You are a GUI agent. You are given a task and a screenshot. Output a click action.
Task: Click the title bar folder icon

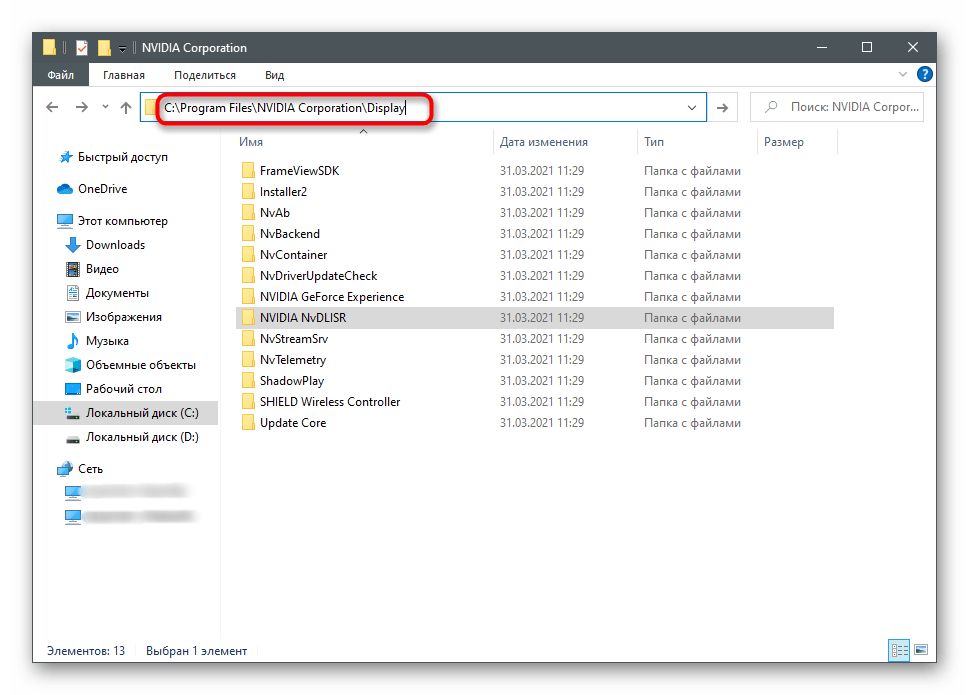49,48
